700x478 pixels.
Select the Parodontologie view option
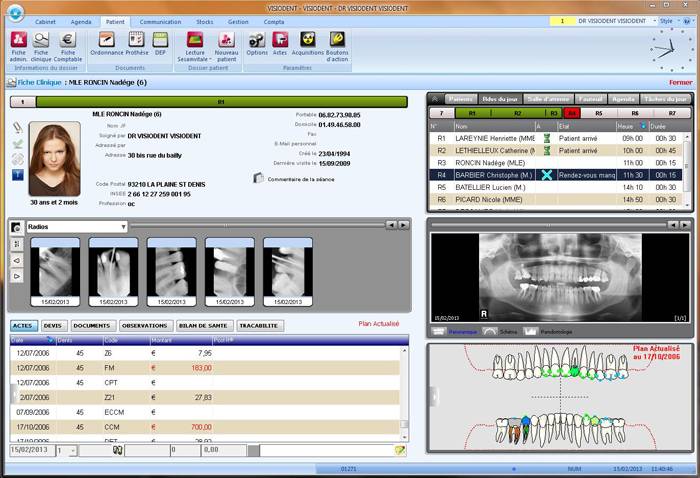click(x=547, y=331)
